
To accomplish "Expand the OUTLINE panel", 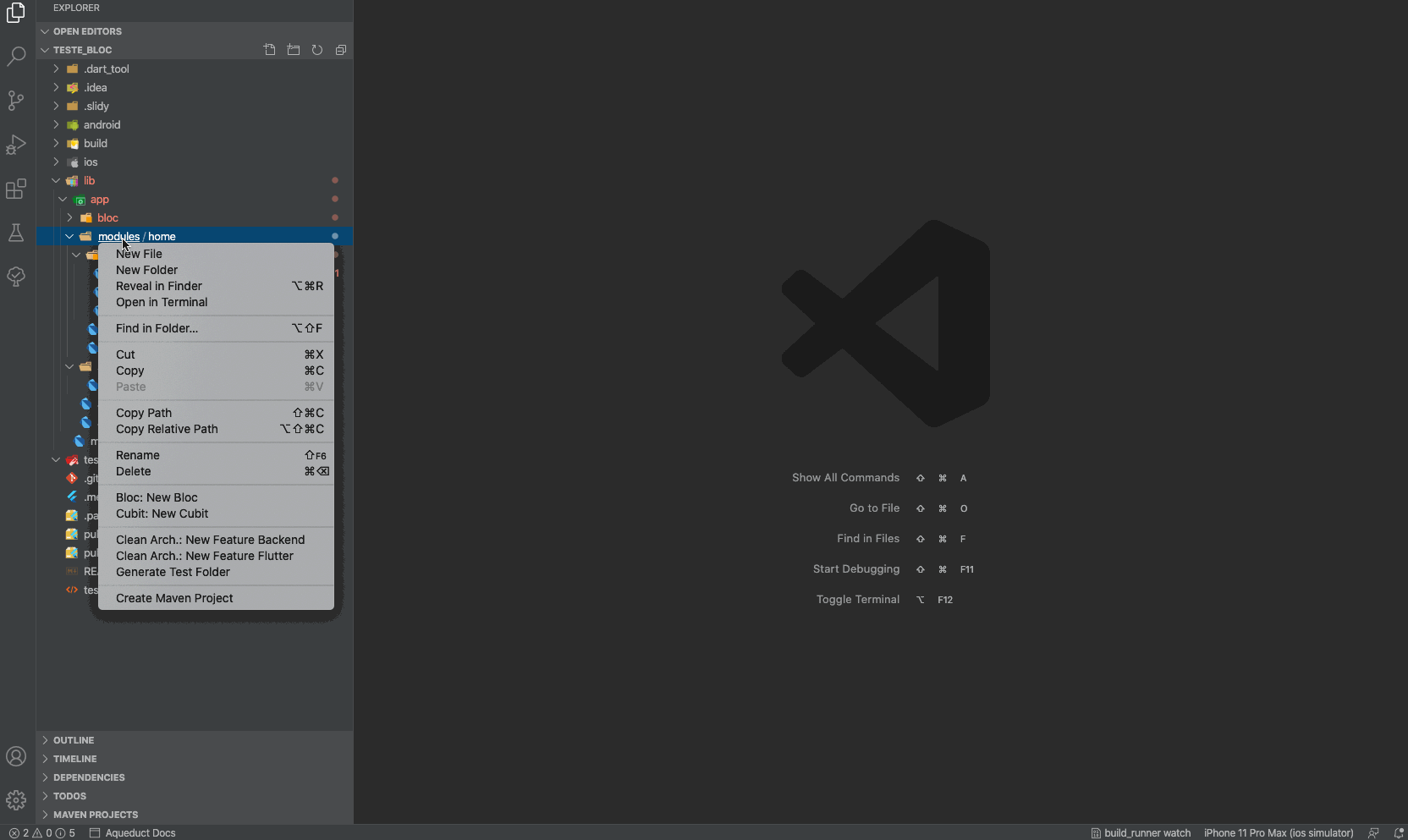I will [195, 740].
